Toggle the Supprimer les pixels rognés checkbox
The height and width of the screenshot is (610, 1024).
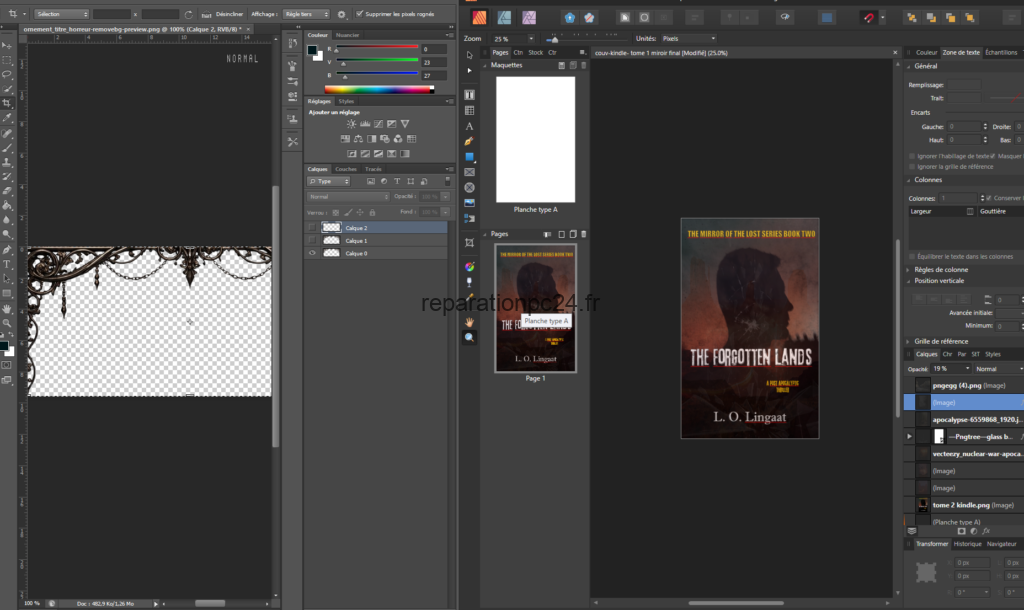359,14
